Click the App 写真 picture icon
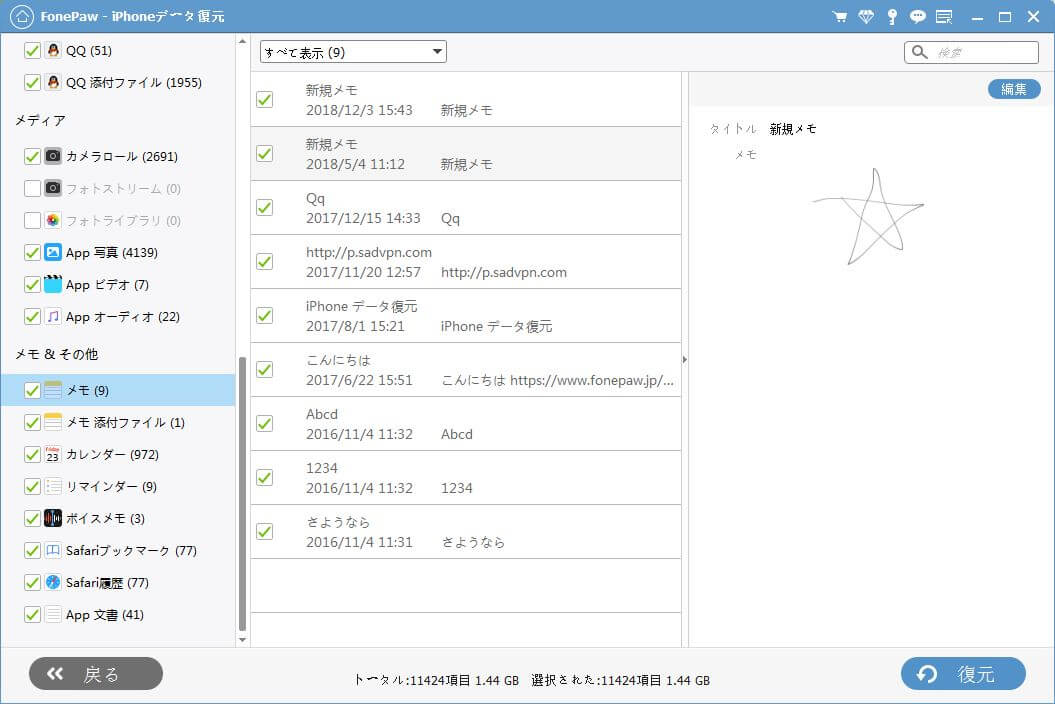 (x=53, y=252)
